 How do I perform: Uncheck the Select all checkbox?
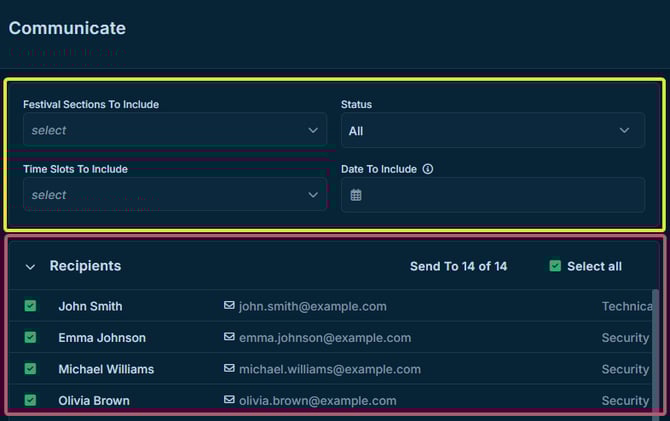tap(555, 266)
